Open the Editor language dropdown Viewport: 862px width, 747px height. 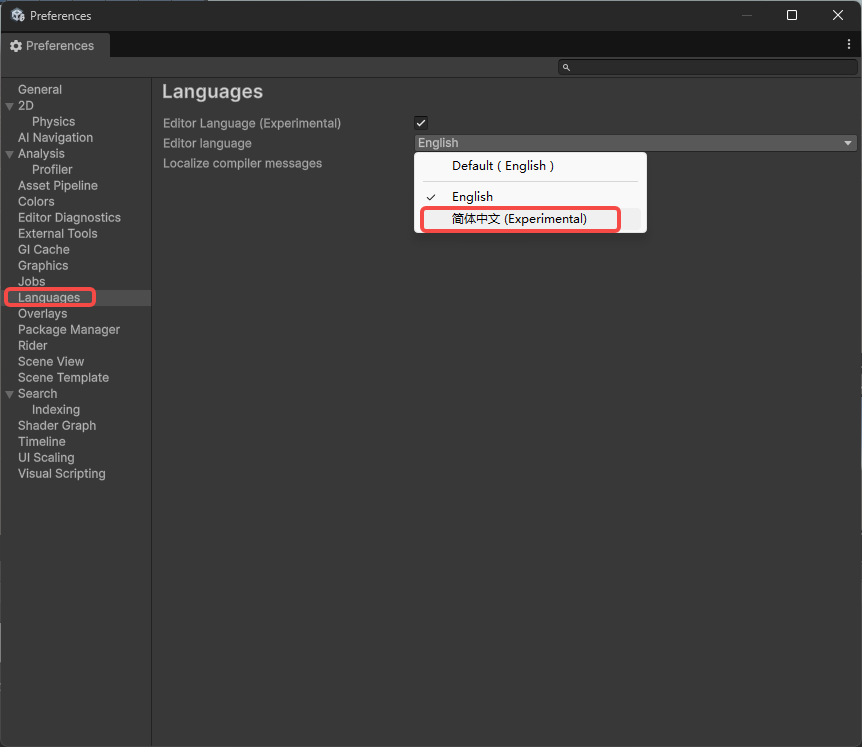click(x=636, y=143)
